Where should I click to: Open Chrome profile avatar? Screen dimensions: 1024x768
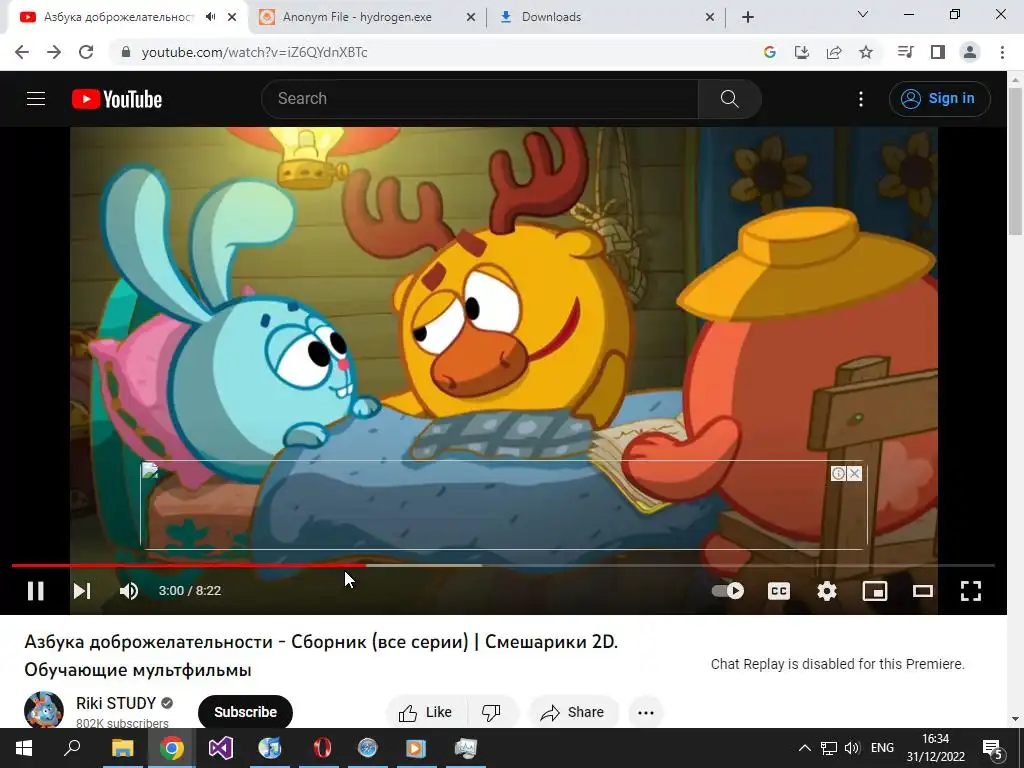970,52
